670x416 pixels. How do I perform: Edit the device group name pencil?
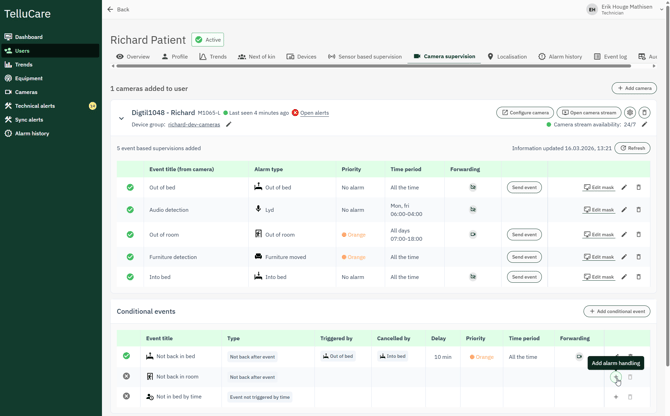coord(229,125)
